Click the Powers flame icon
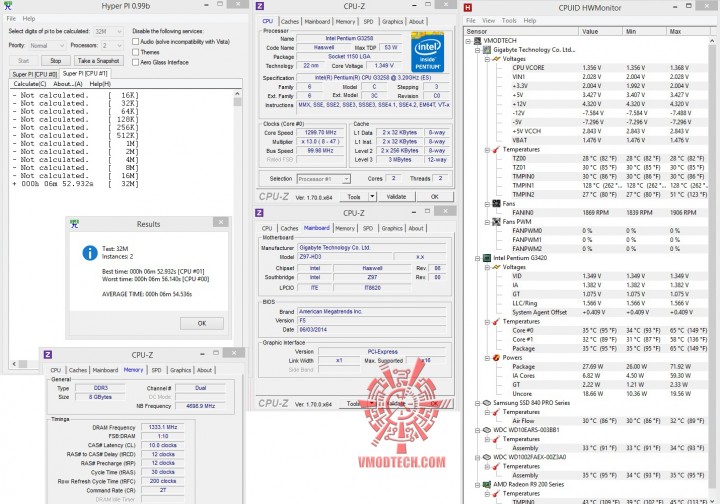 point(496,358)
